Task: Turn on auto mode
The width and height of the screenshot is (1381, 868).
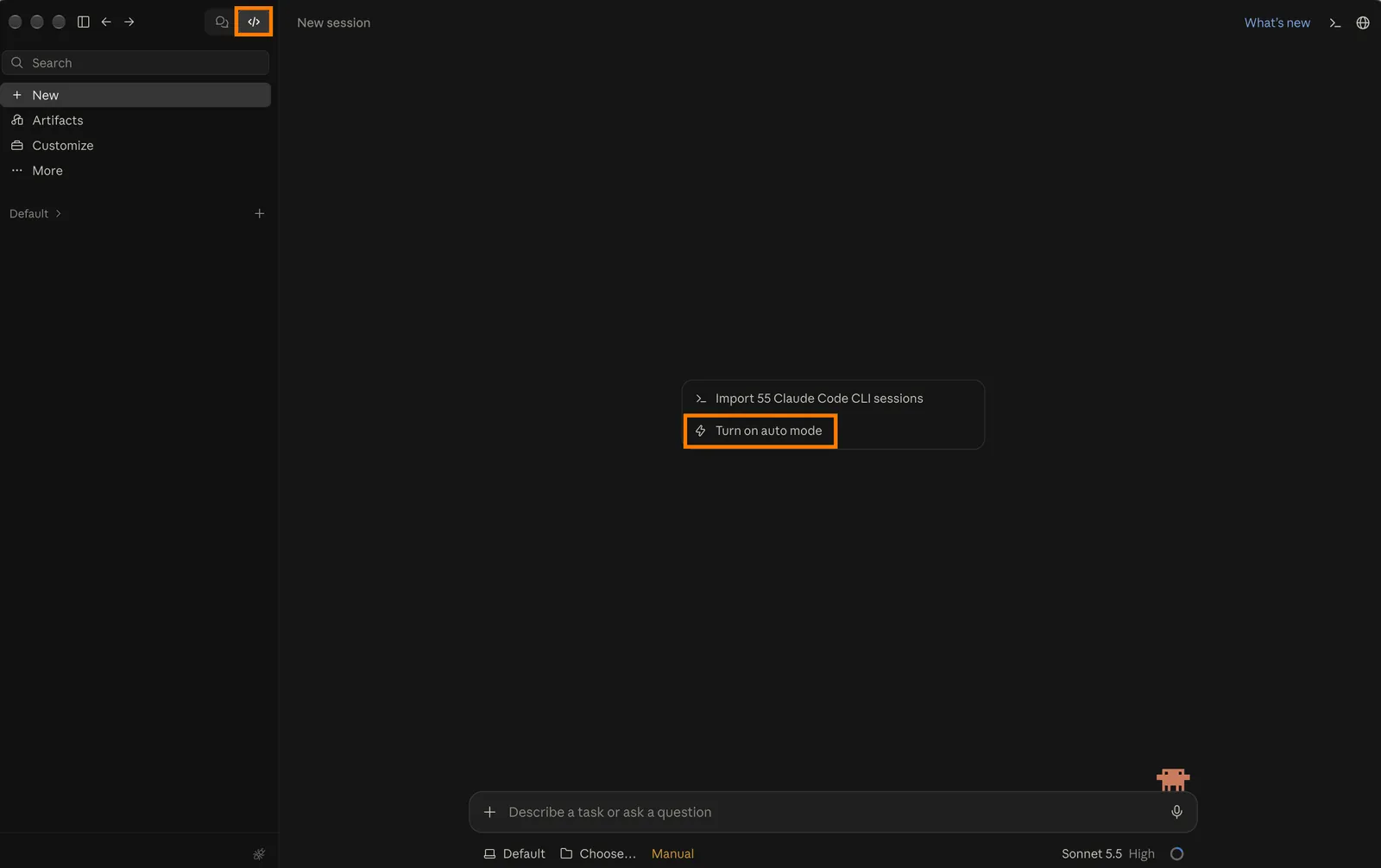Action: point(760,431)
